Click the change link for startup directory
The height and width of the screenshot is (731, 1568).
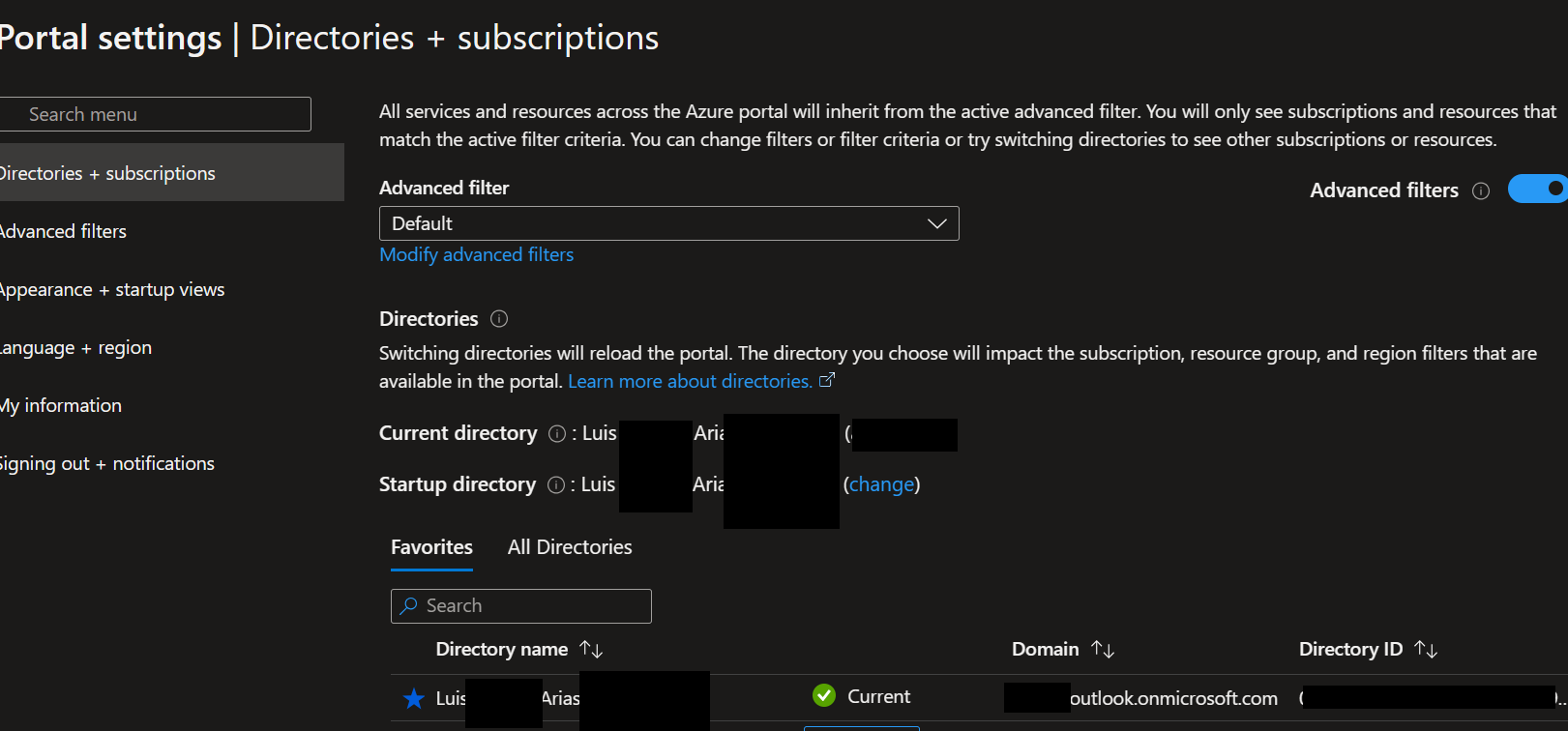point(881,484)
